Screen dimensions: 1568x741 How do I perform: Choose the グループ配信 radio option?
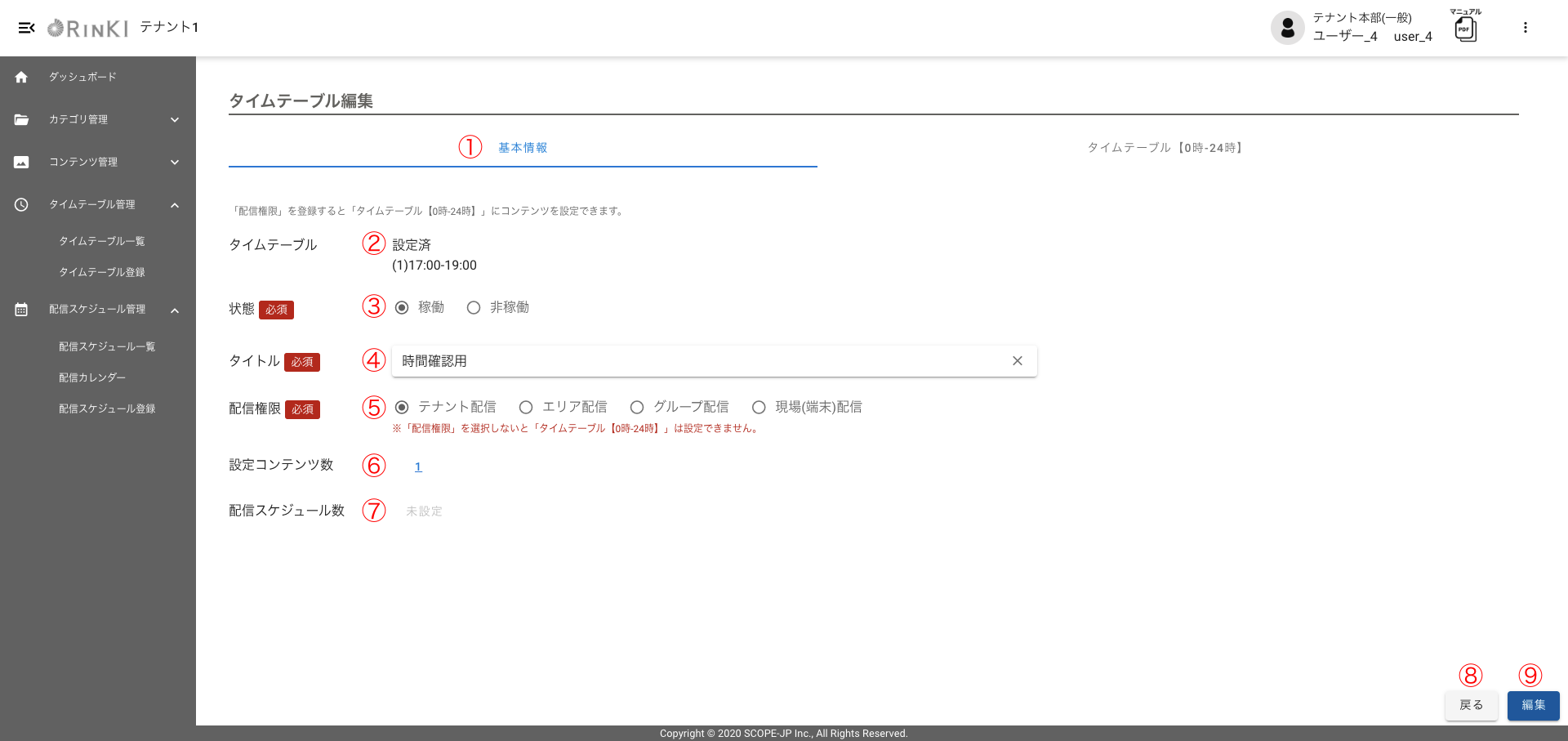click(x=637, y=408)
